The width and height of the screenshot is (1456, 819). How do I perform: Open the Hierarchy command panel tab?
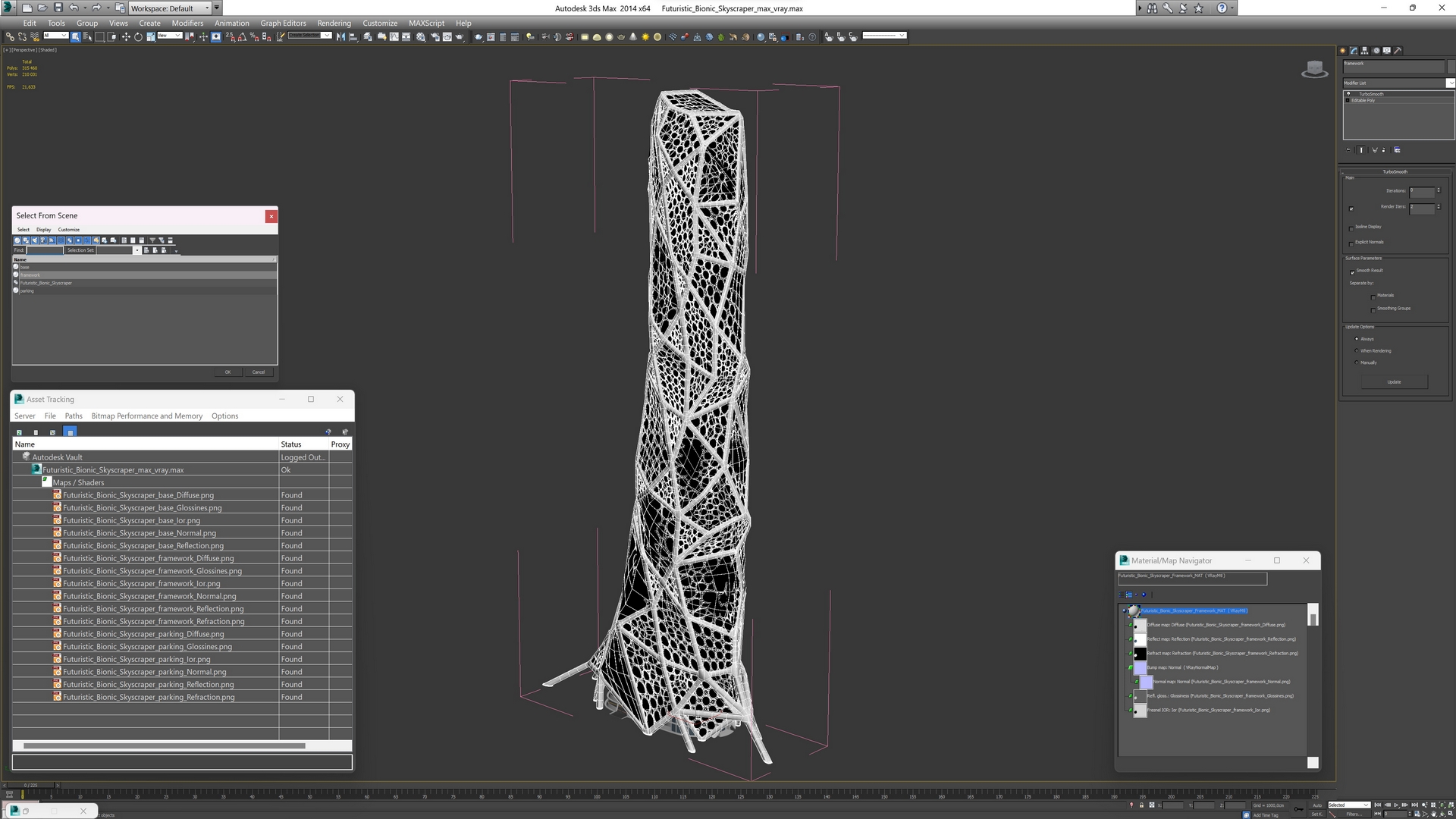click(1365, 51)
